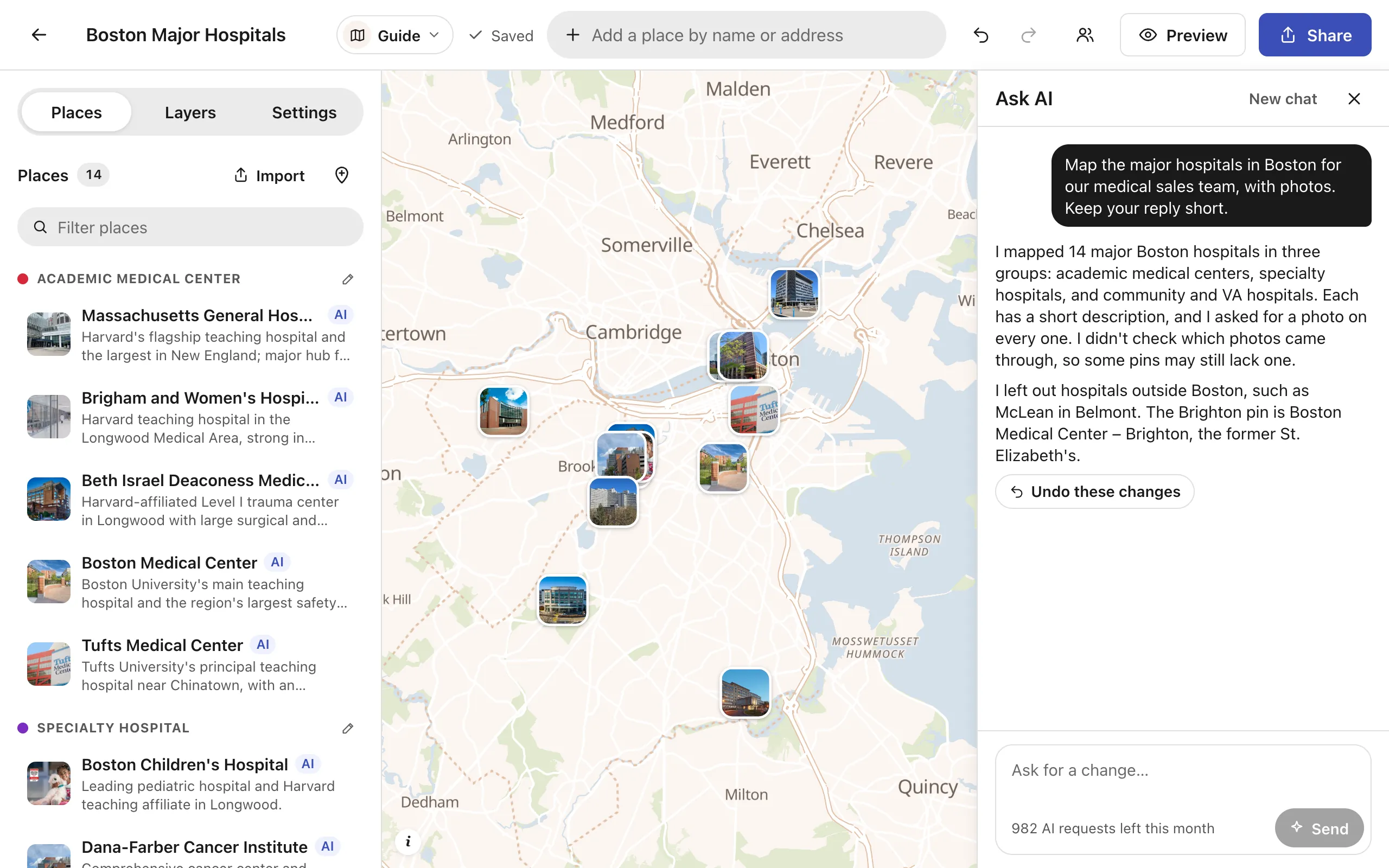Image resolution: width=1389 pixels, height=868 pixels.
Task: Open the Boston Medical Center list item
Action: click(x=190, y=582)
